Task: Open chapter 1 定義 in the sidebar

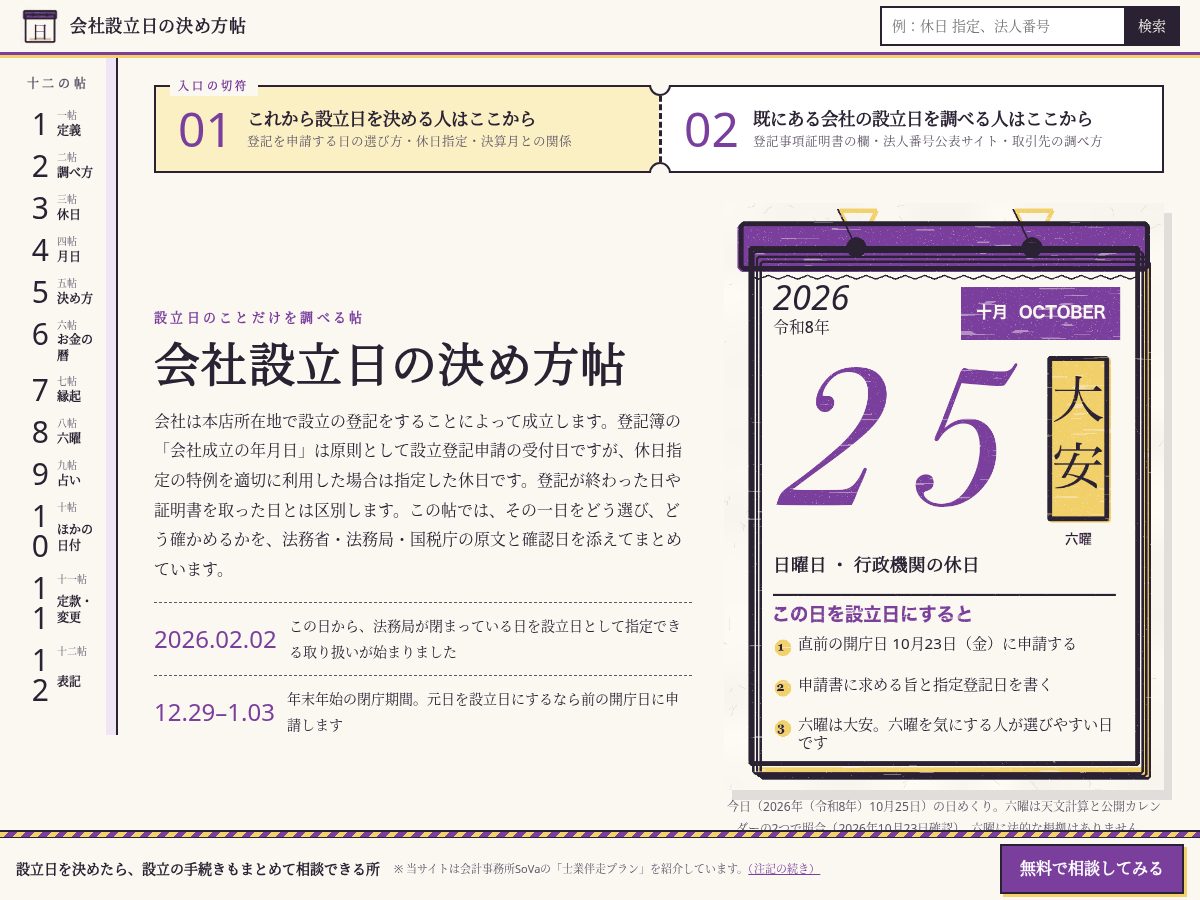Action: pos(62,123)
